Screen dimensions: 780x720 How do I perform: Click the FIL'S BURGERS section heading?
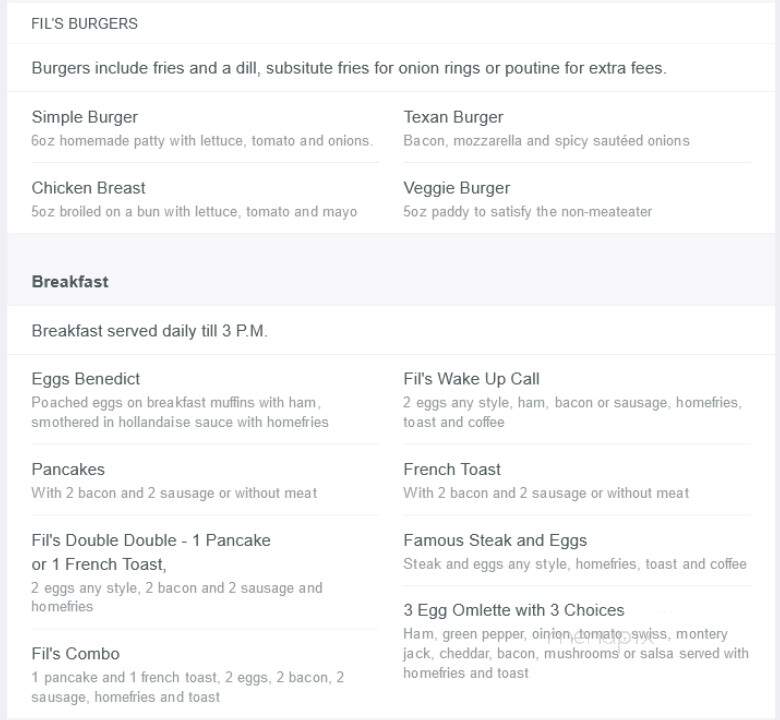85,23
